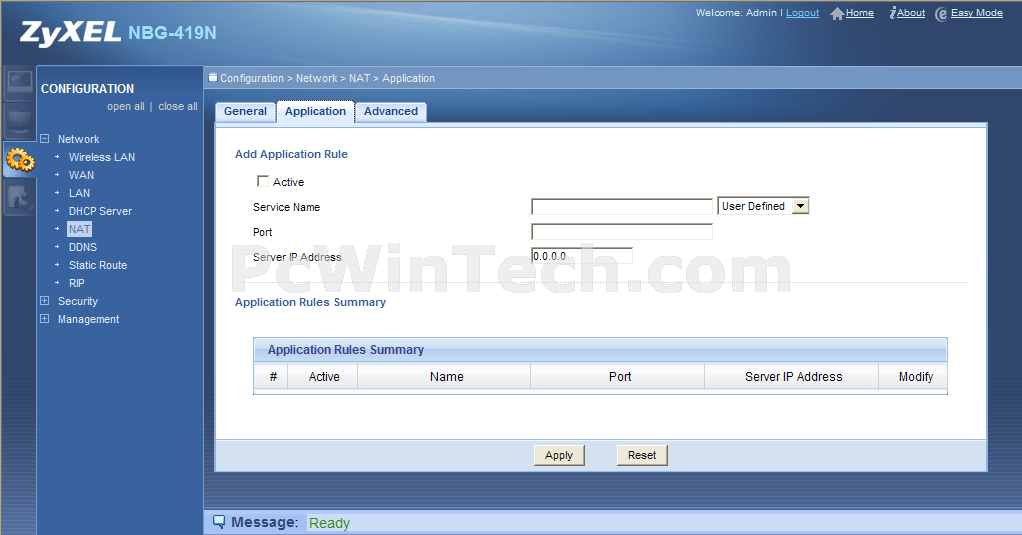
Task: Focus the Port input field
Action: pyautogui.click(x=622, y=231)
